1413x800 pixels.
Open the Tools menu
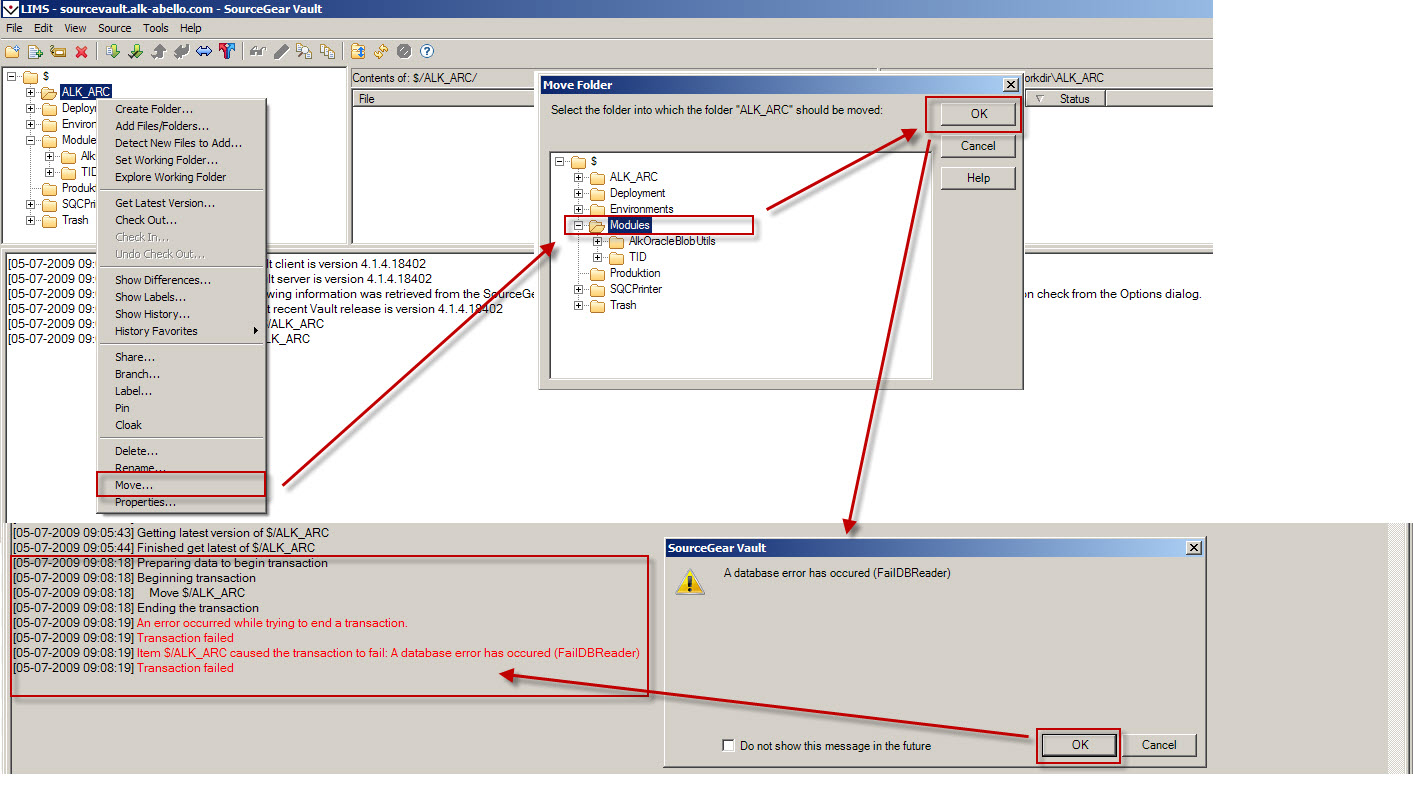pos(155,28)
